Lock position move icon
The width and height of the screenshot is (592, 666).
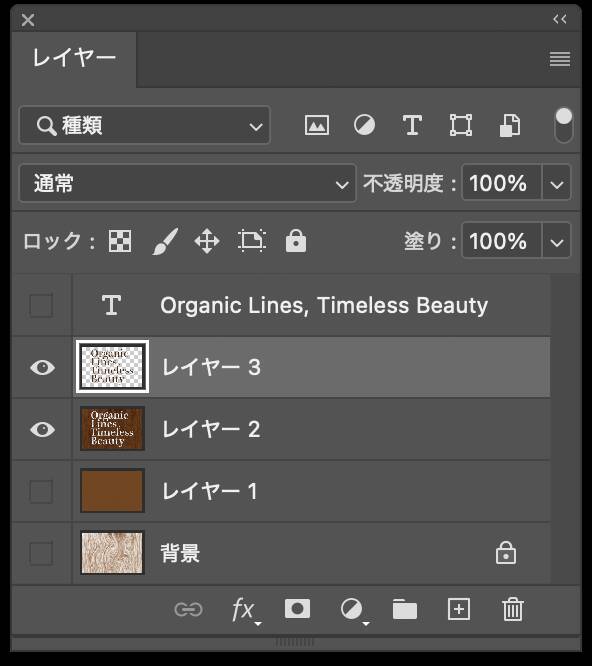(207, 241)
